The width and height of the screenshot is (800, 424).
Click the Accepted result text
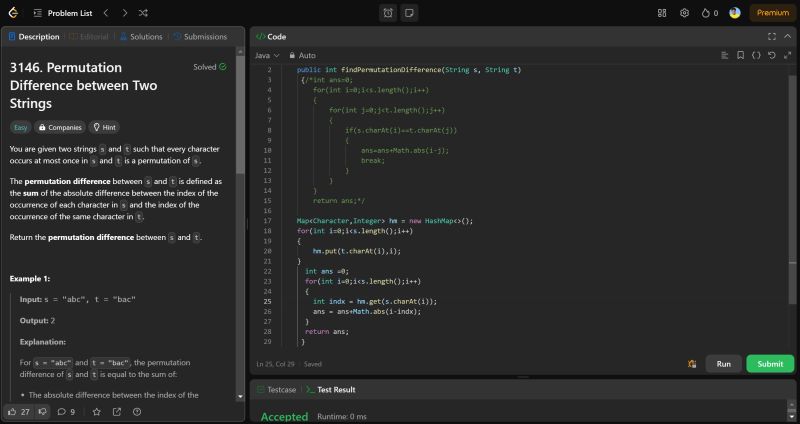pos(284,417)
